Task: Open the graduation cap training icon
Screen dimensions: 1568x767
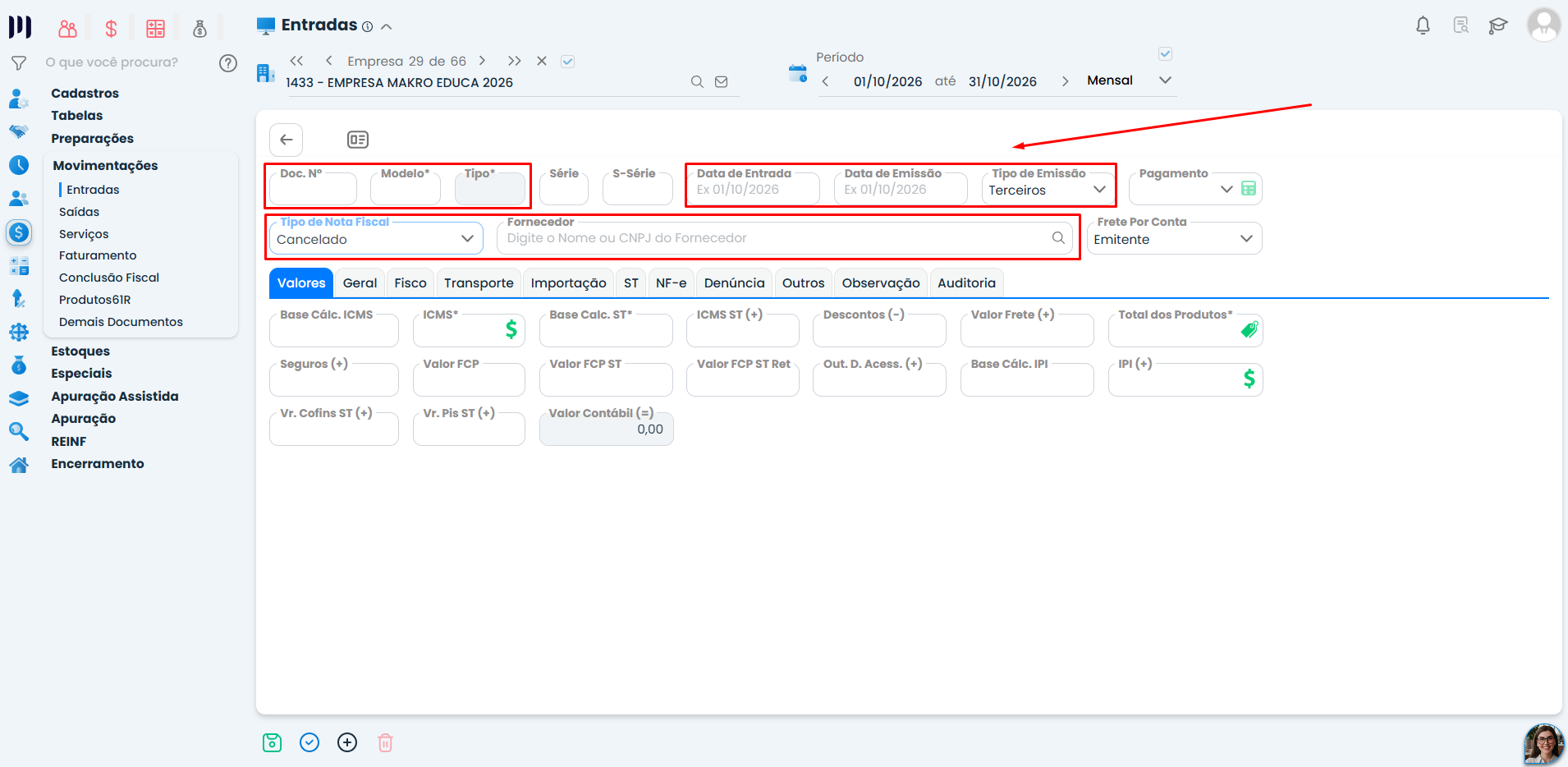Action: point(1497,25)
